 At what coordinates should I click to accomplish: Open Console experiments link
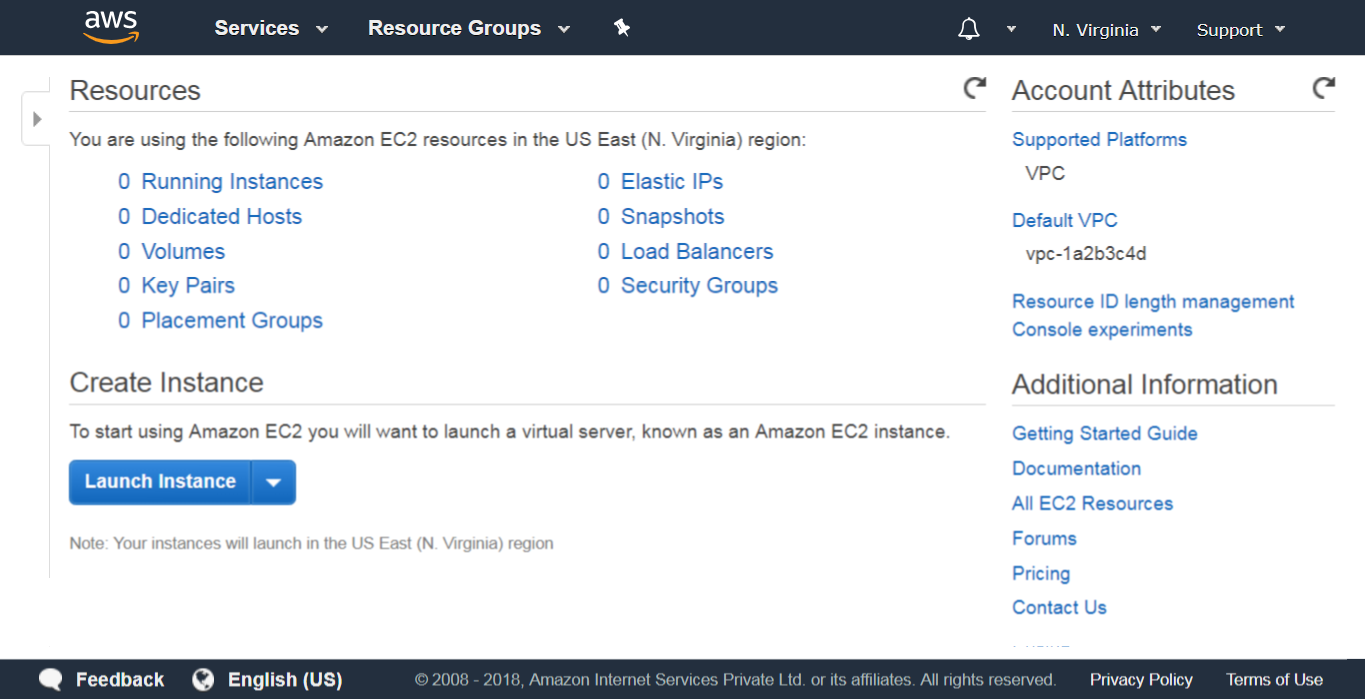[x=1102, y=330]
